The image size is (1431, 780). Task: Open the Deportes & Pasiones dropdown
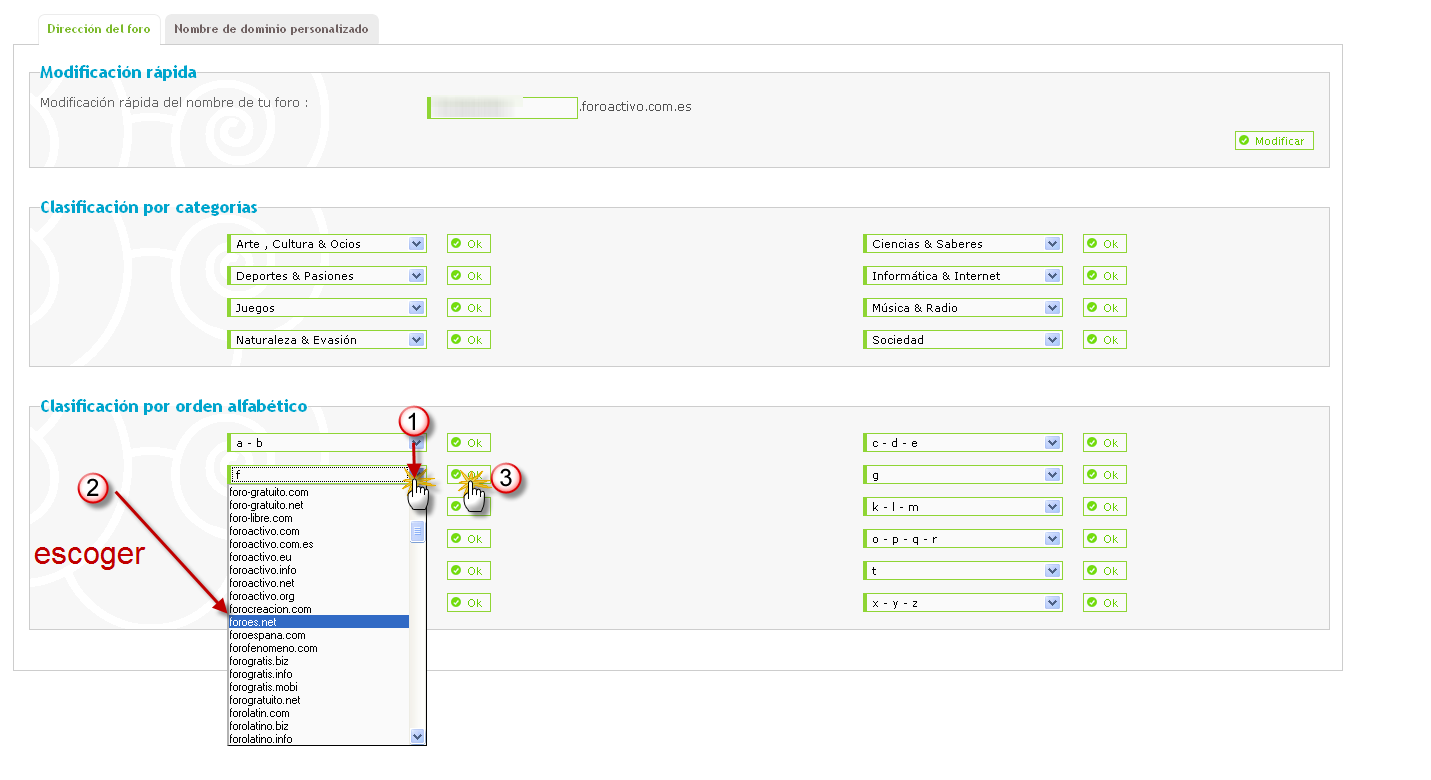point(327,276)
